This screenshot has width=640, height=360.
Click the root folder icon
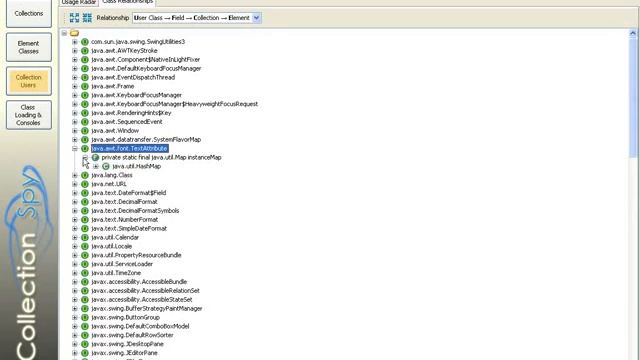(74, 33)
